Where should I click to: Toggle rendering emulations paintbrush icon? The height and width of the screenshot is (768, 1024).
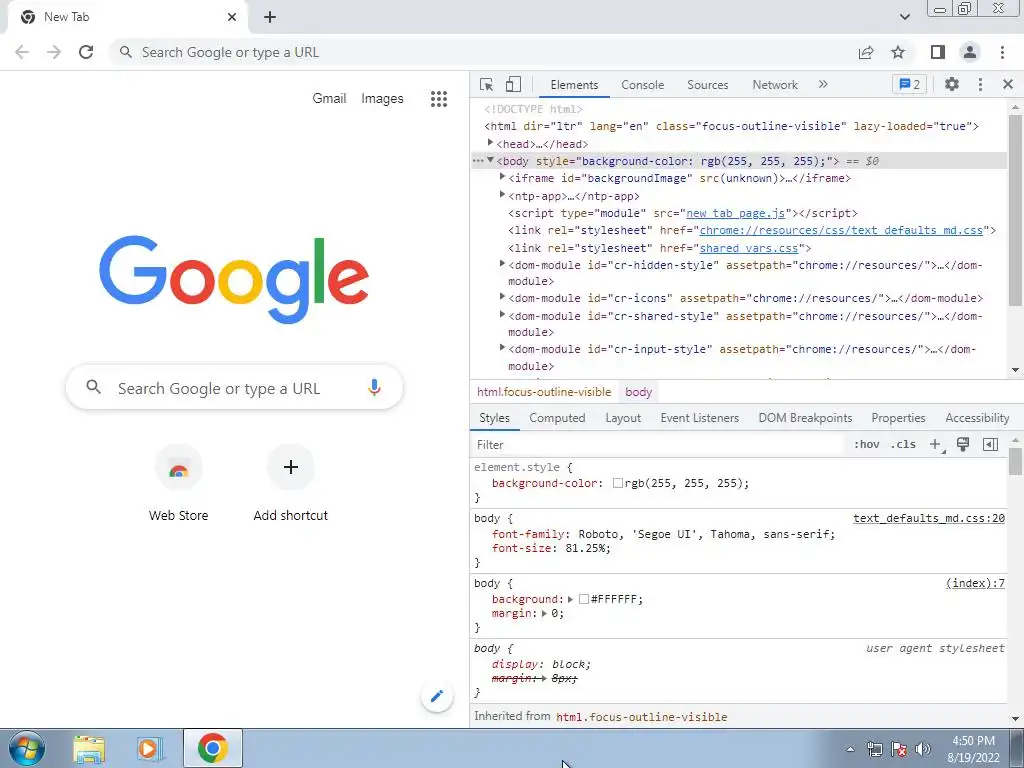point(963,444)
